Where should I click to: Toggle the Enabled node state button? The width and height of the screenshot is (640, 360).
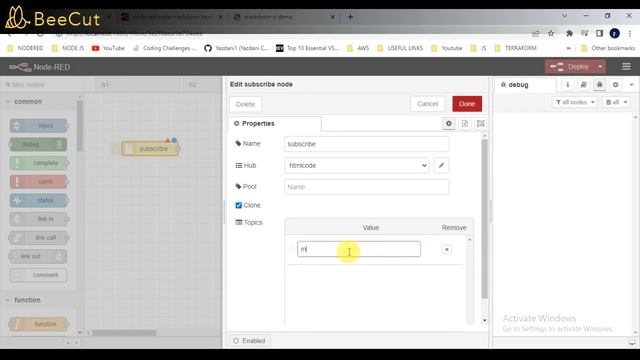[249, 340]
